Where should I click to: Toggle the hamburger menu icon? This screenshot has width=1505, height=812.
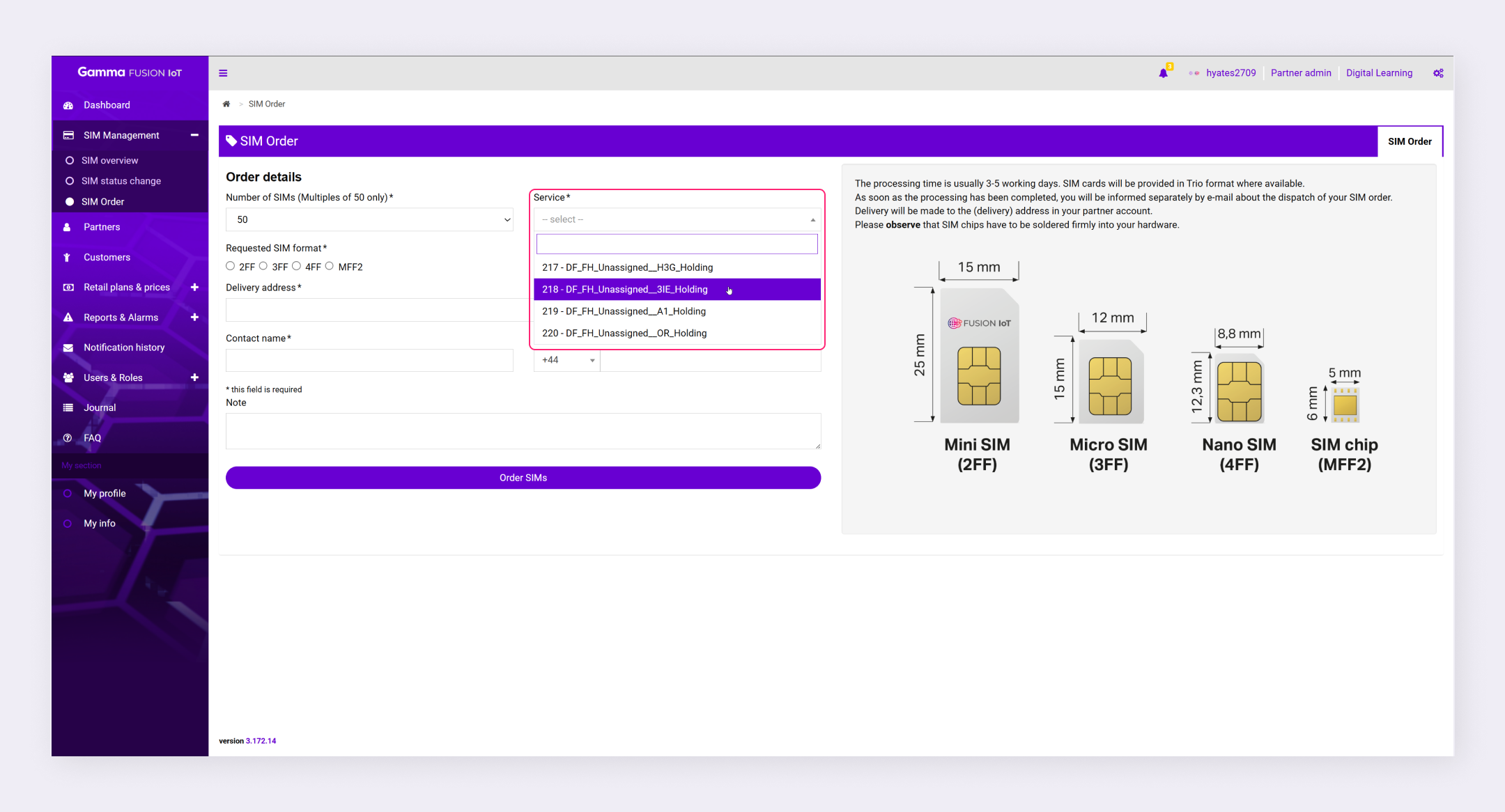[x=223, y=73]
